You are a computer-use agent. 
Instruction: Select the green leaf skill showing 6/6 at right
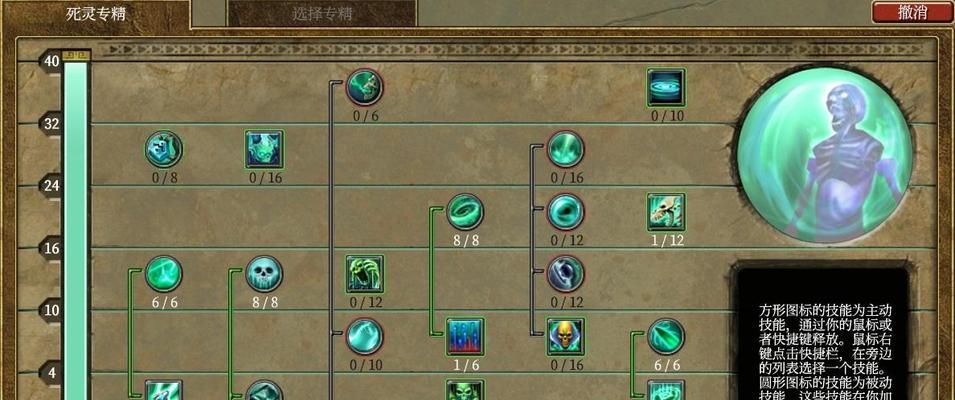coord(666,336)
